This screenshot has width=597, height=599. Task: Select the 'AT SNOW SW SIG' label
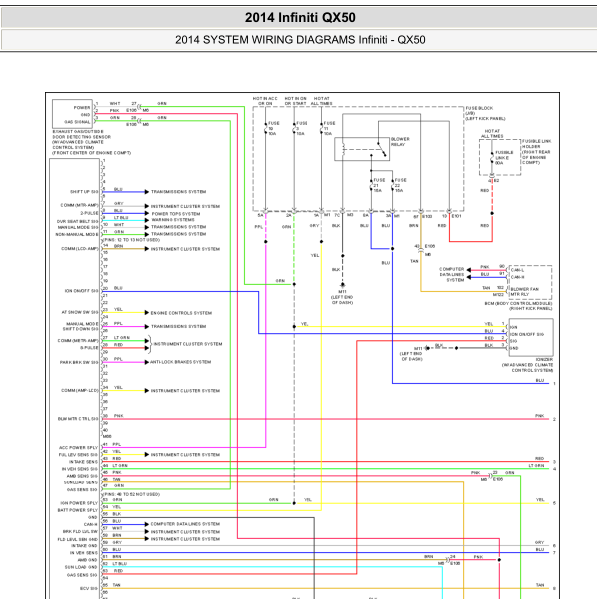80,312
